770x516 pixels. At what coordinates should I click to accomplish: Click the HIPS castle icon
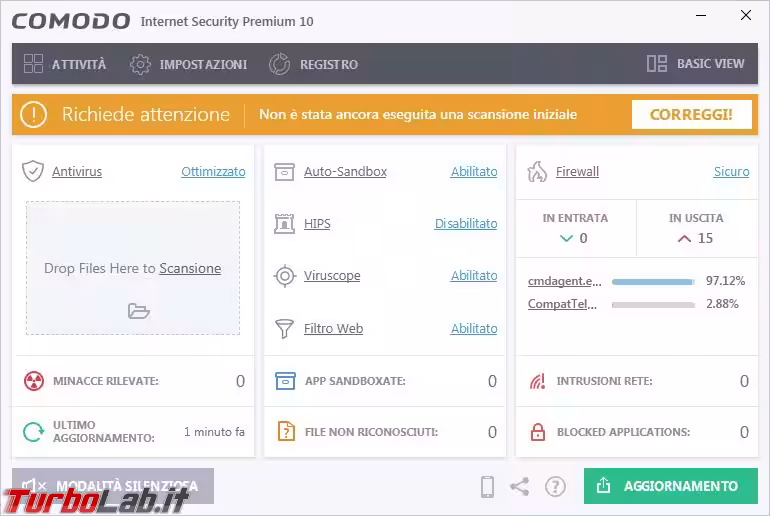click(284, 224)
